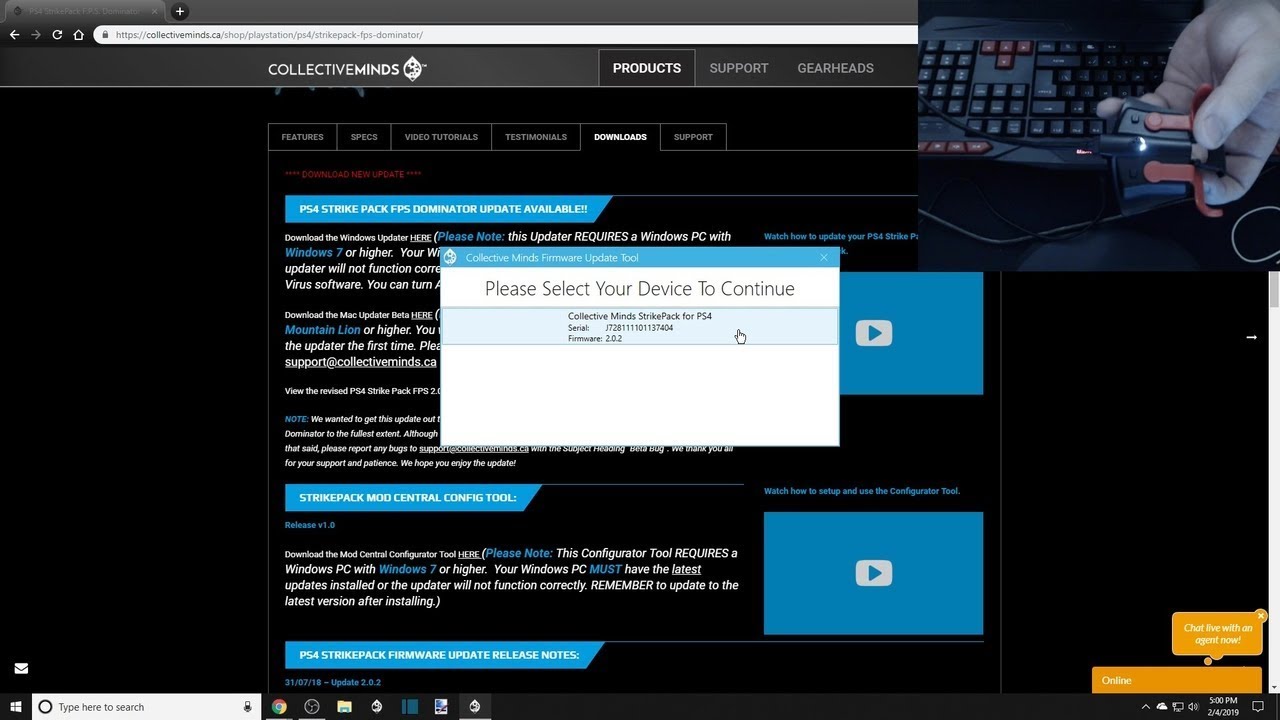Click the taskbar microphone icon

coord(248,707)
